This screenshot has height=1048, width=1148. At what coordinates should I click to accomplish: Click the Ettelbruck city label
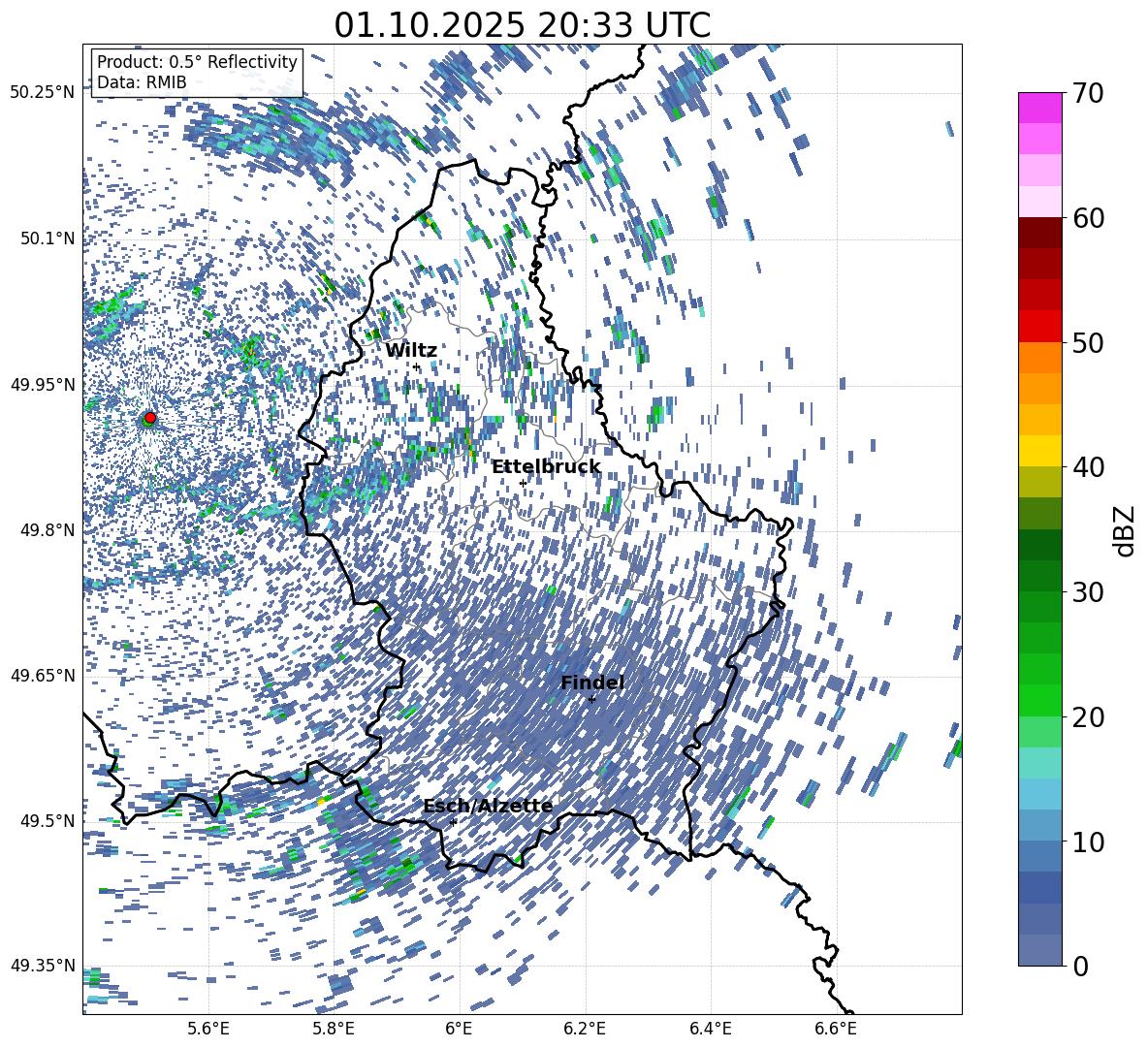click(x=546, y=467)
